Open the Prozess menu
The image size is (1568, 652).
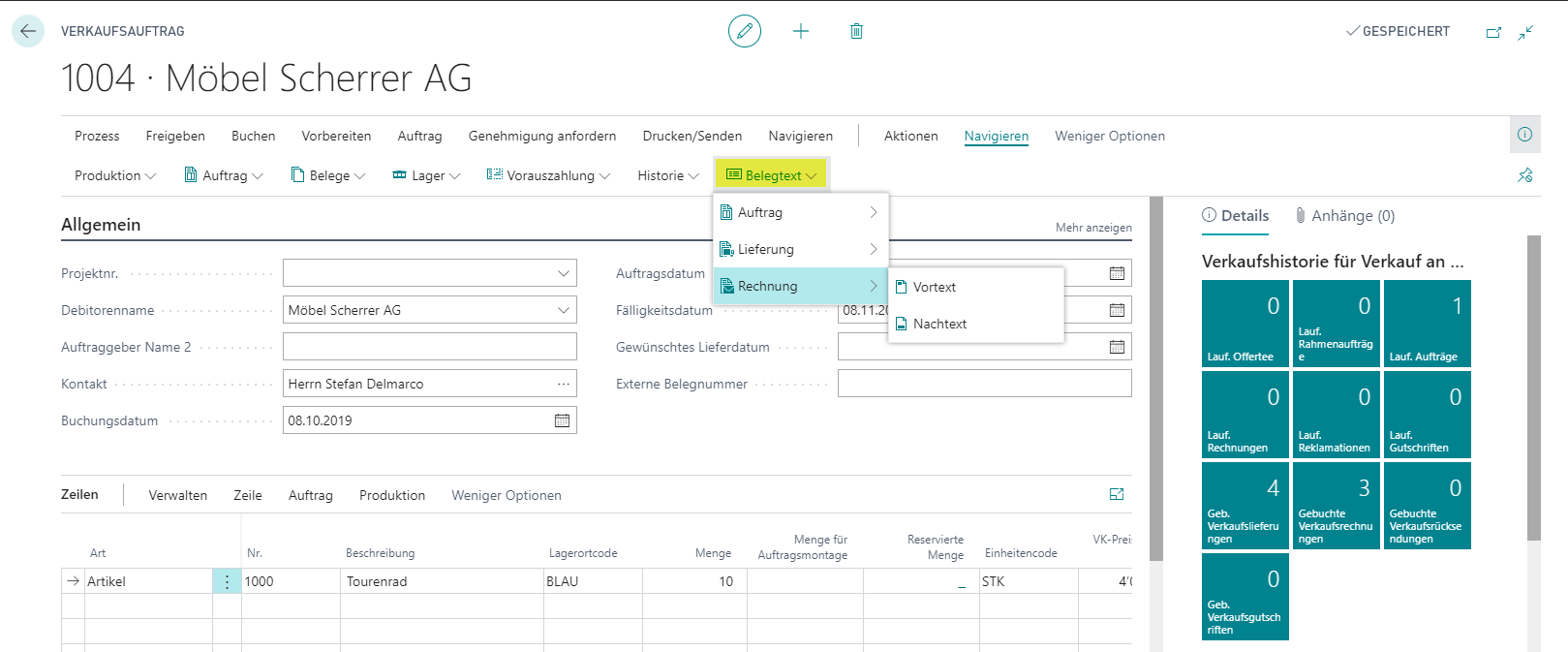(97, 136)
